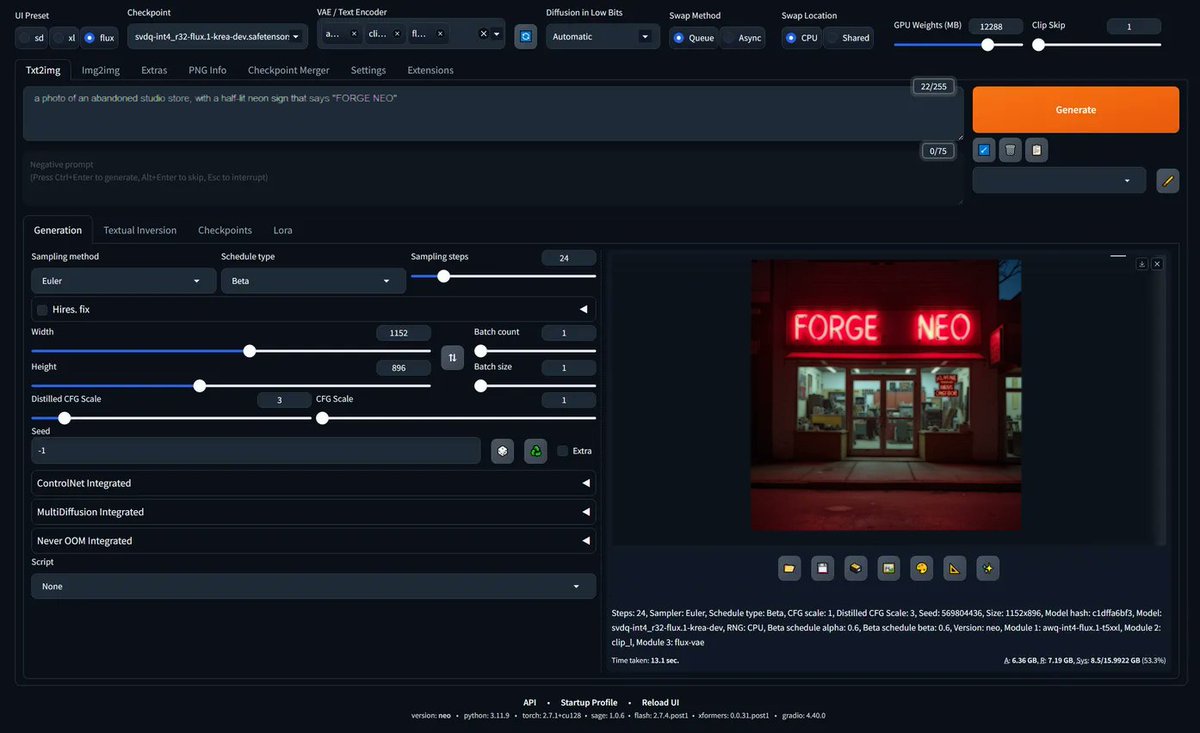This screenshot has height=733, width=1200.
Task: Open the Lora tab
Action: click(x=283, y=230)
